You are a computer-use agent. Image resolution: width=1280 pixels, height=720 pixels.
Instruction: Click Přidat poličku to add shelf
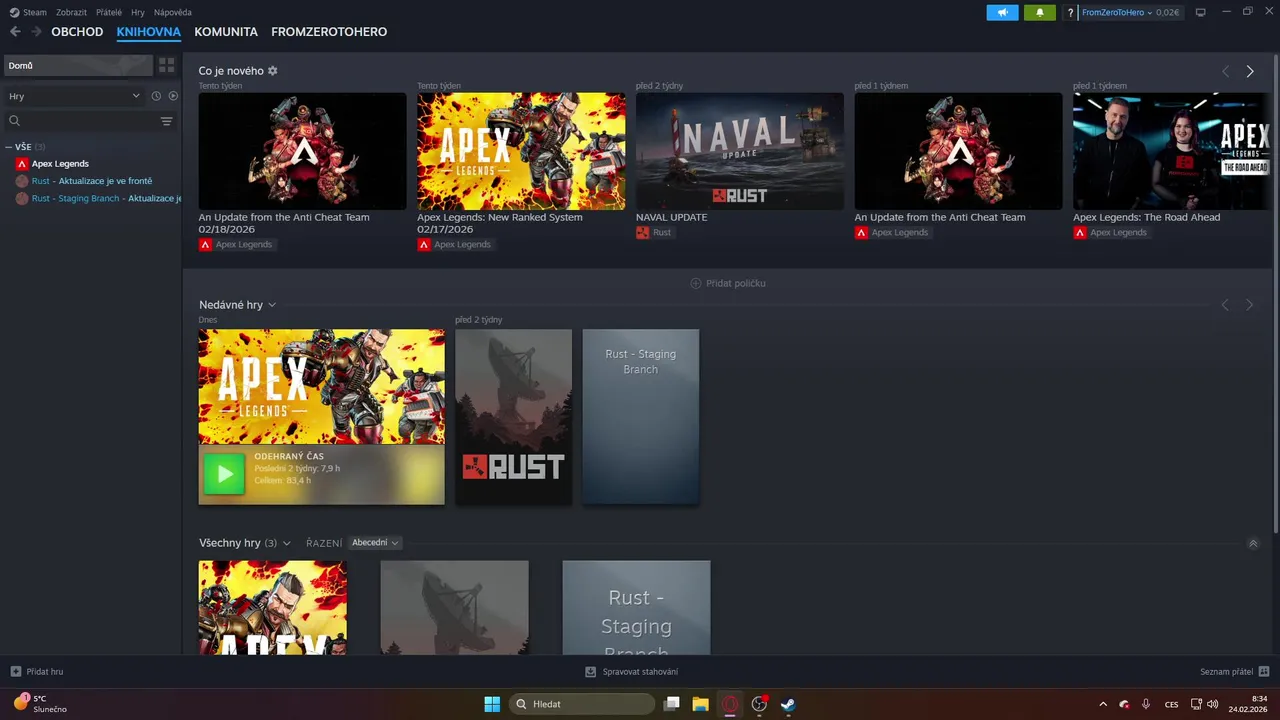736,284
